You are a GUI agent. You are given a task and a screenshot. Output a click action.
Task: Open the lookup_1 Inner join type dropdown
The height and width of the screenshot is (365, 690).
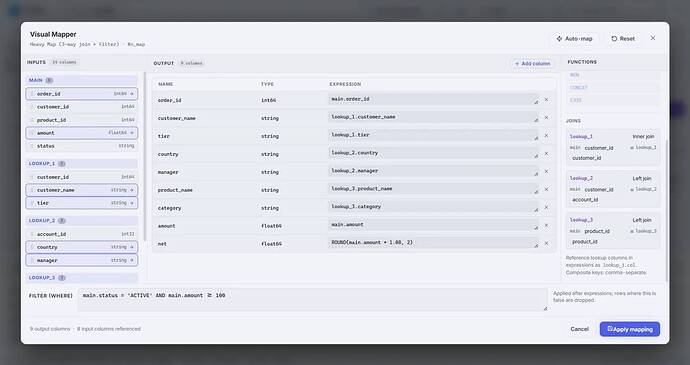[643, 136]
